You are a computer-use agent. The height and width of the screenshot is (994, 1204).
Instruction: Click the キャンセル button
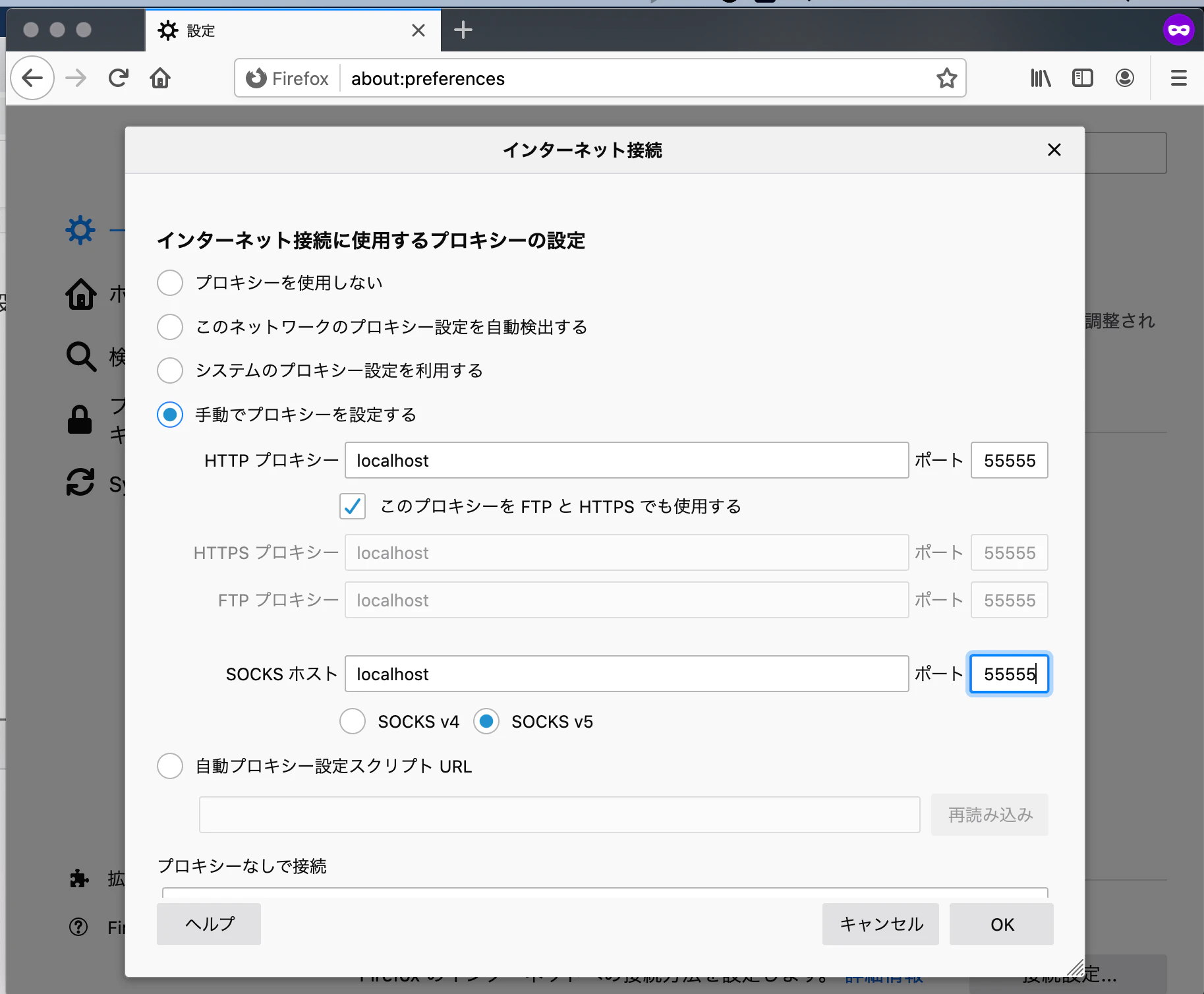click(880, 924)
